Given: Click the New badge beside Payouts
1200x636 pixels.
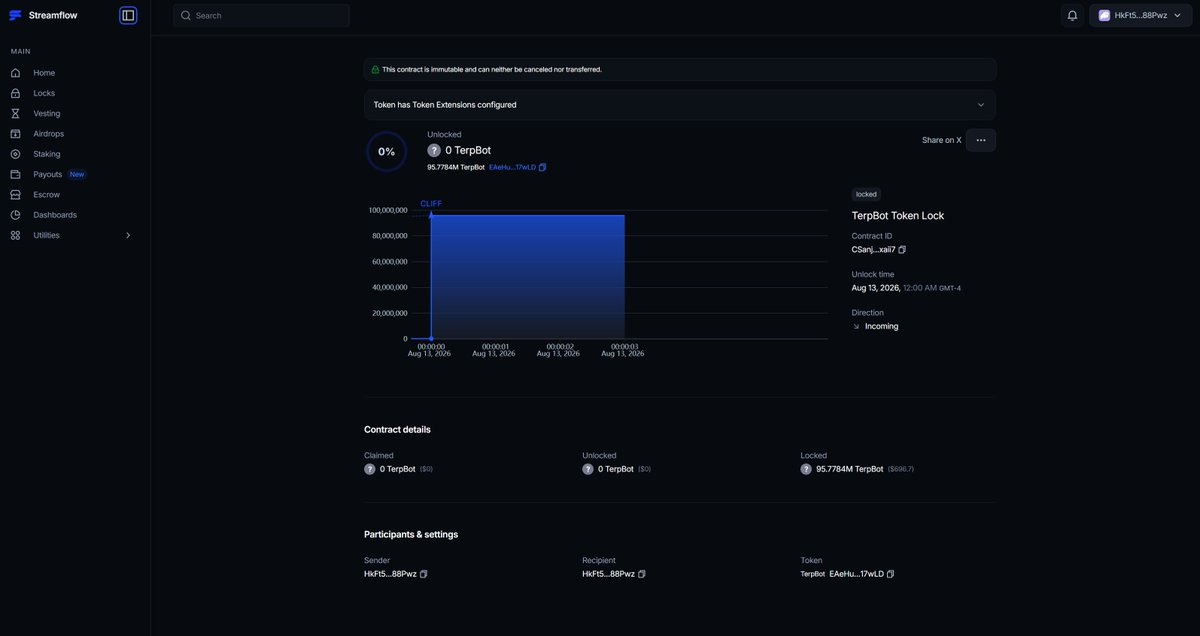Looking at the screenshot, I should point(77,174).
